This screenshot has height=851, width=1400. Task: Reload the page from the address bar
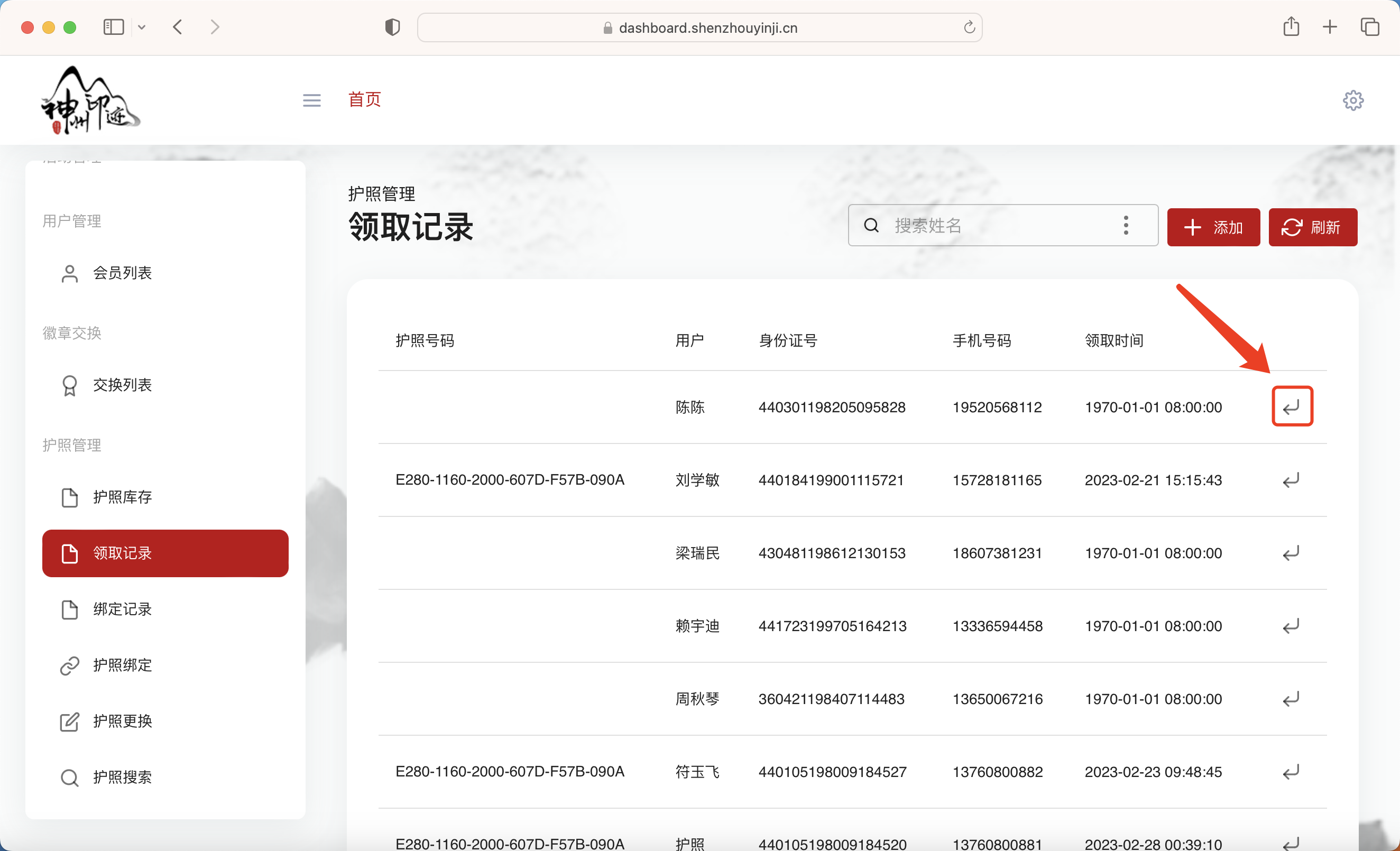pos(969,27)
